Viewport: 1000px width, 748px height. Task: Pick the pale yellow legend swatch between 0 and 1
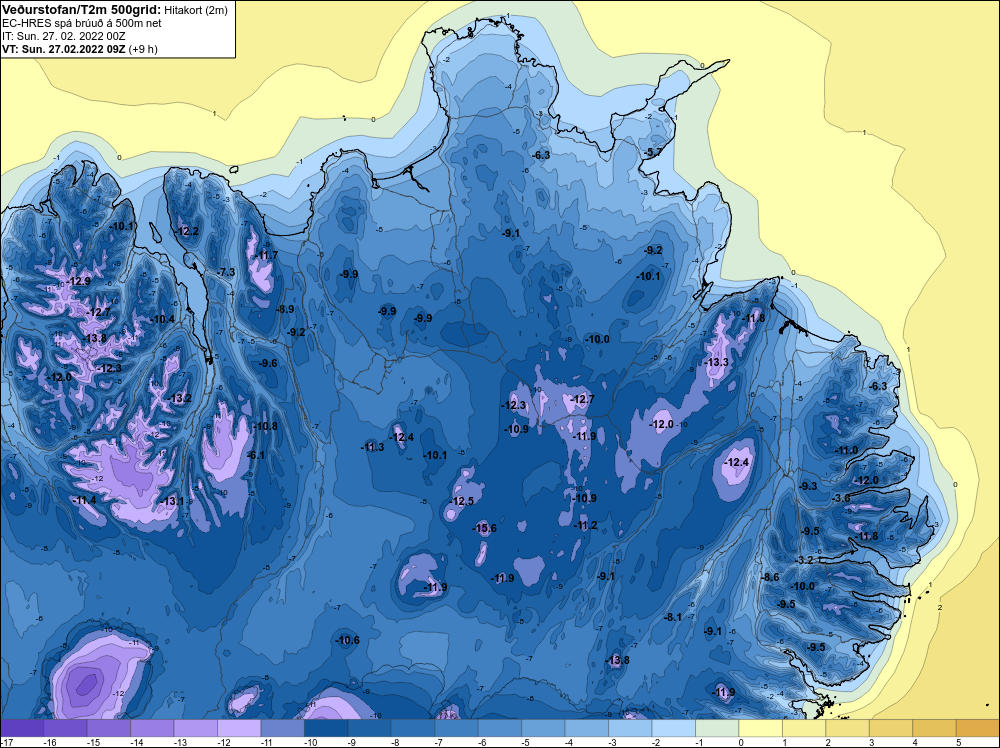tap(760, 728)
